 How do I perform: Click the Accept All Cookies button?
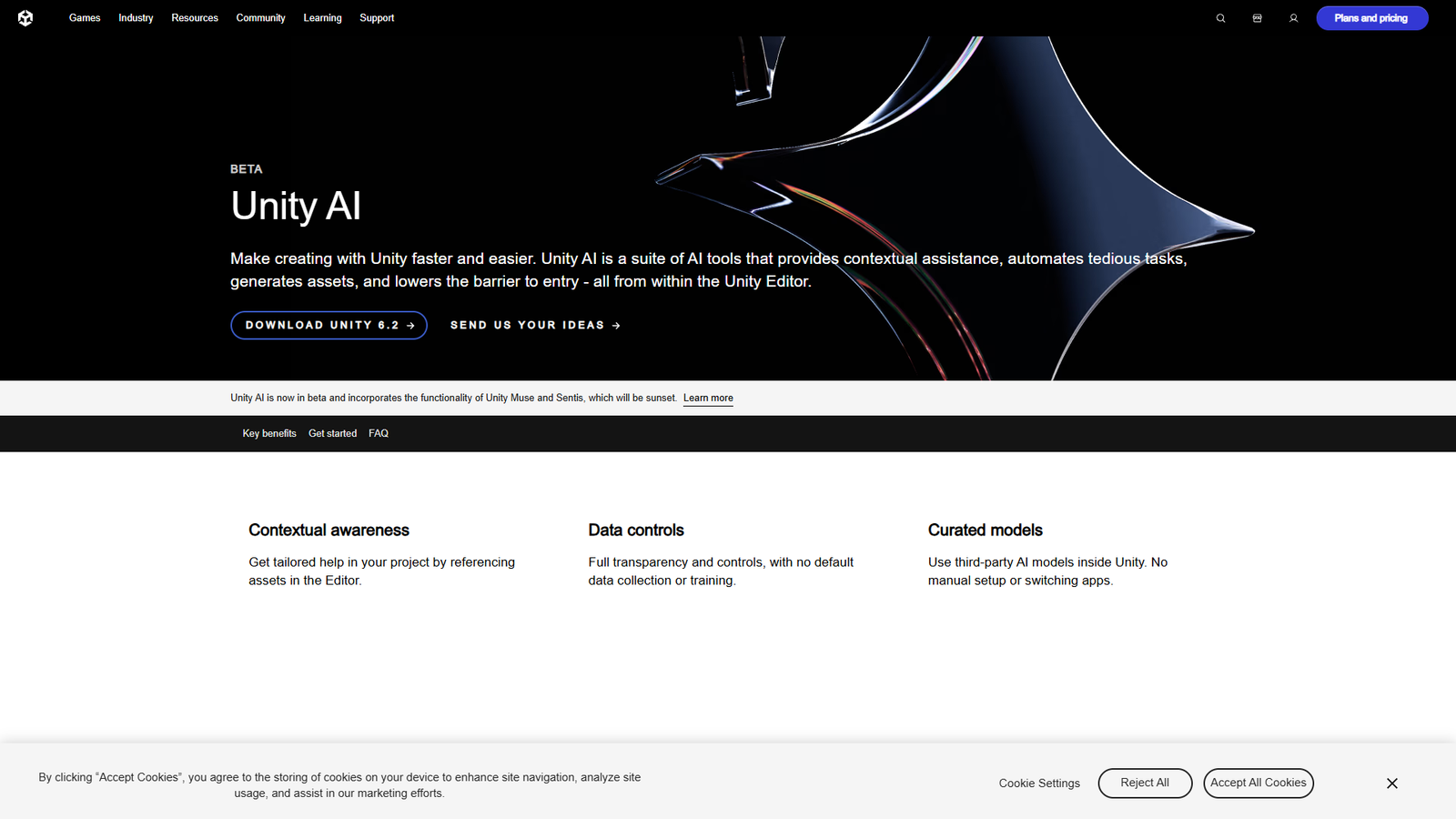[x=1259, y=784]
